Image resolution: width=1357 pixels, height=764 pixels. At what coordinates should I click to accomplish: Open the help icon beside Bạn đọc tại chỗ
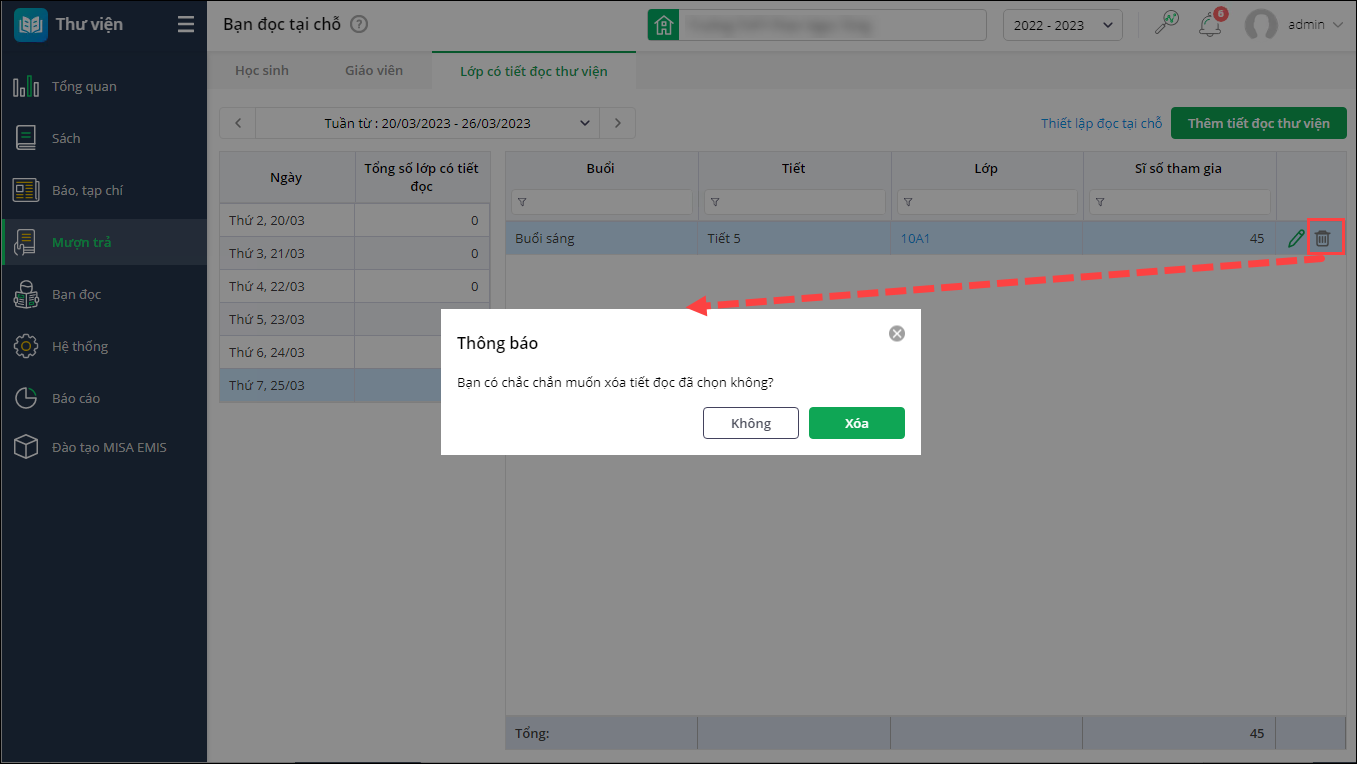pos(360,25)
